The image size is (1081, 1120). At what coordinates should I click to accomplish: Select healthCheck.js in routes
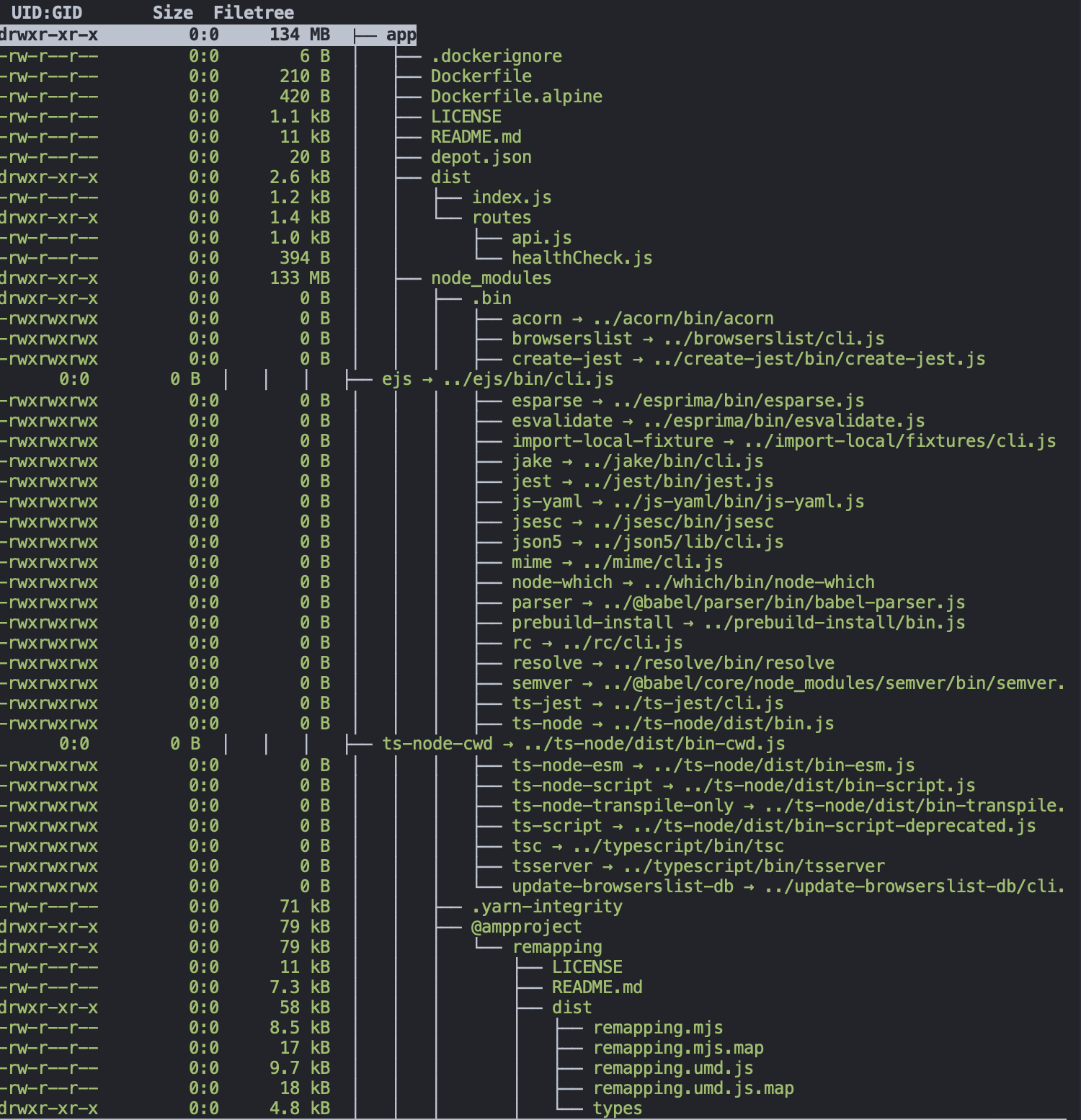[582, 258]
